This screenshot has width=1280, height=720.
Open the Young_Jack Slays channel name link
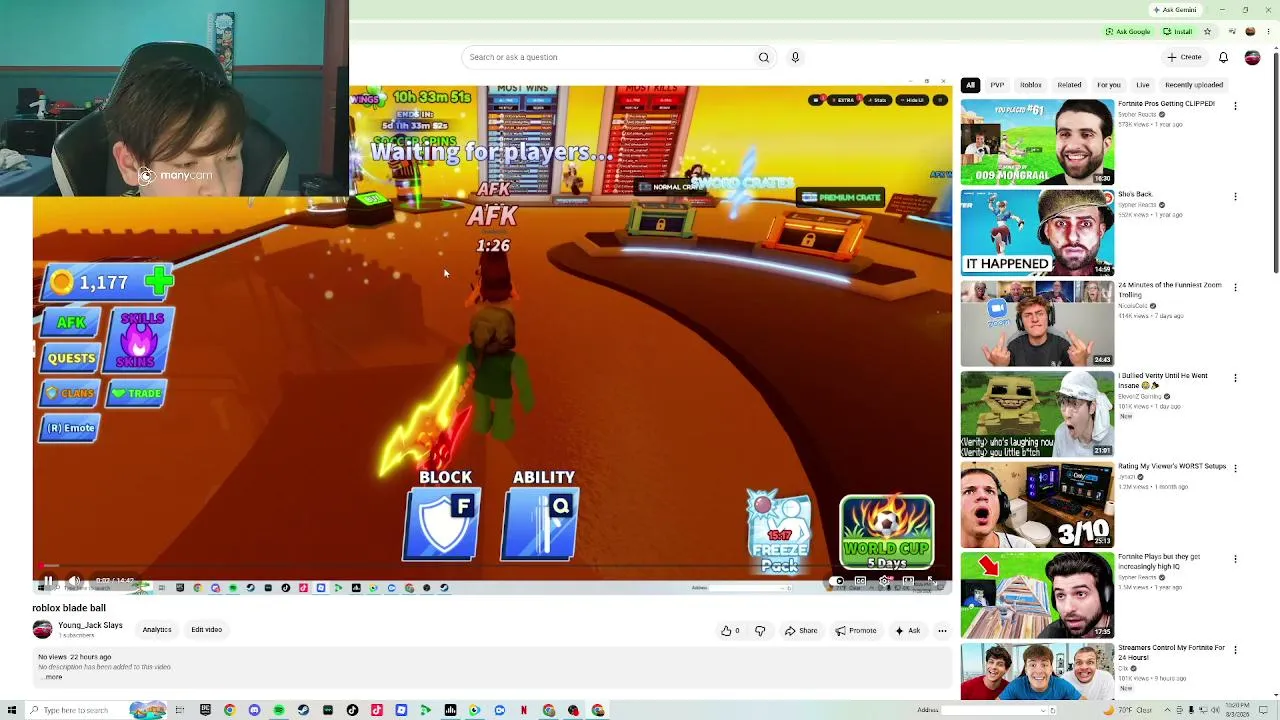pyautogui.click(x=90, y=625)
